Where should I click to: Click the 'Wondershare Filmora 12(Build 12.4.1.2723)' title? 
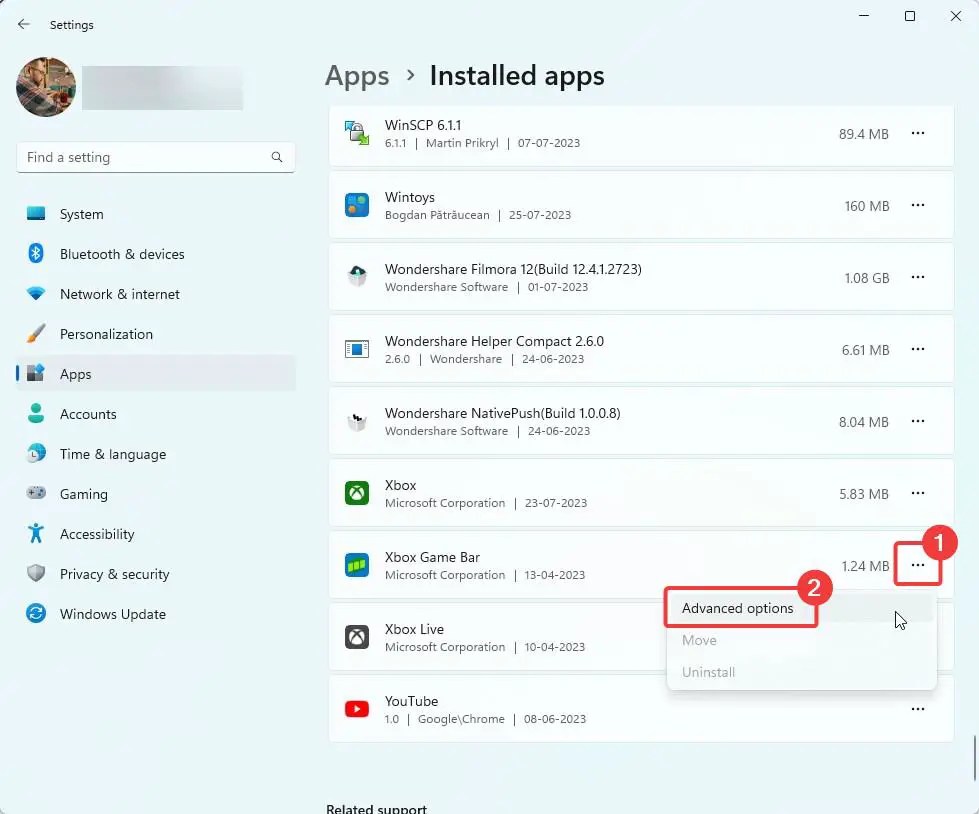click(x=513, y=269)
